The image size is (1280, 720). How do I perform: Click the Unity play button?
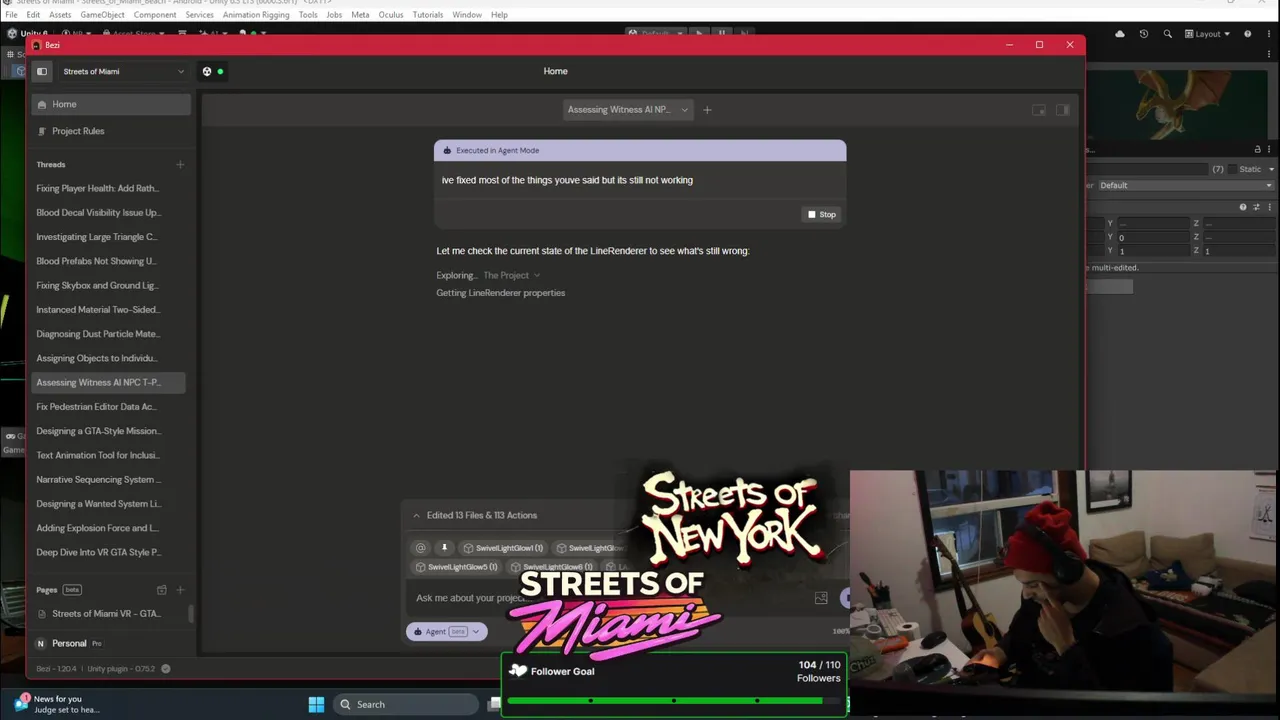click(x=699, y=34)
